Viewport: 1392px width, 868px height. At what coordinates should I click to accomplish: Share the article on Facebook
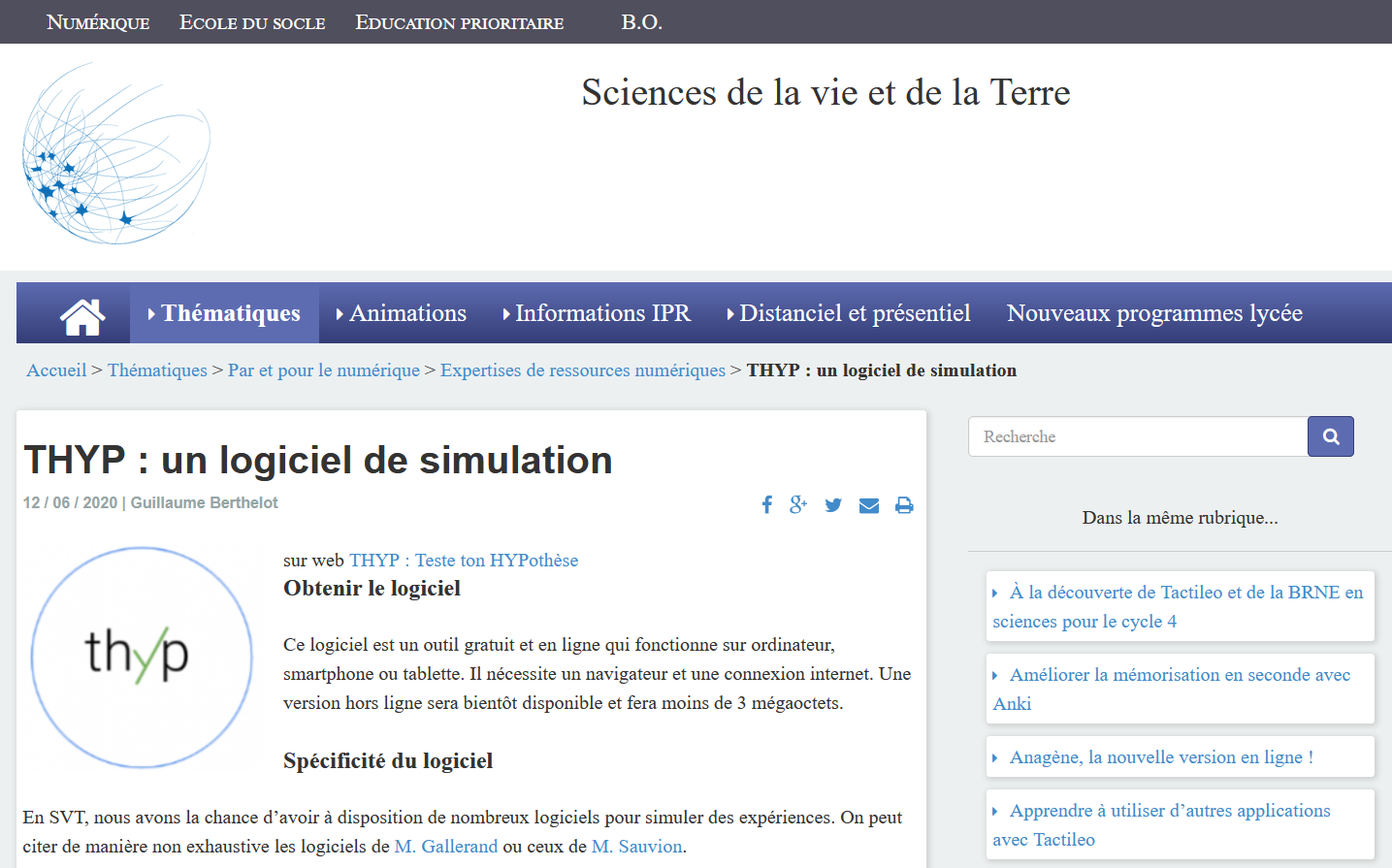[766, 505]
